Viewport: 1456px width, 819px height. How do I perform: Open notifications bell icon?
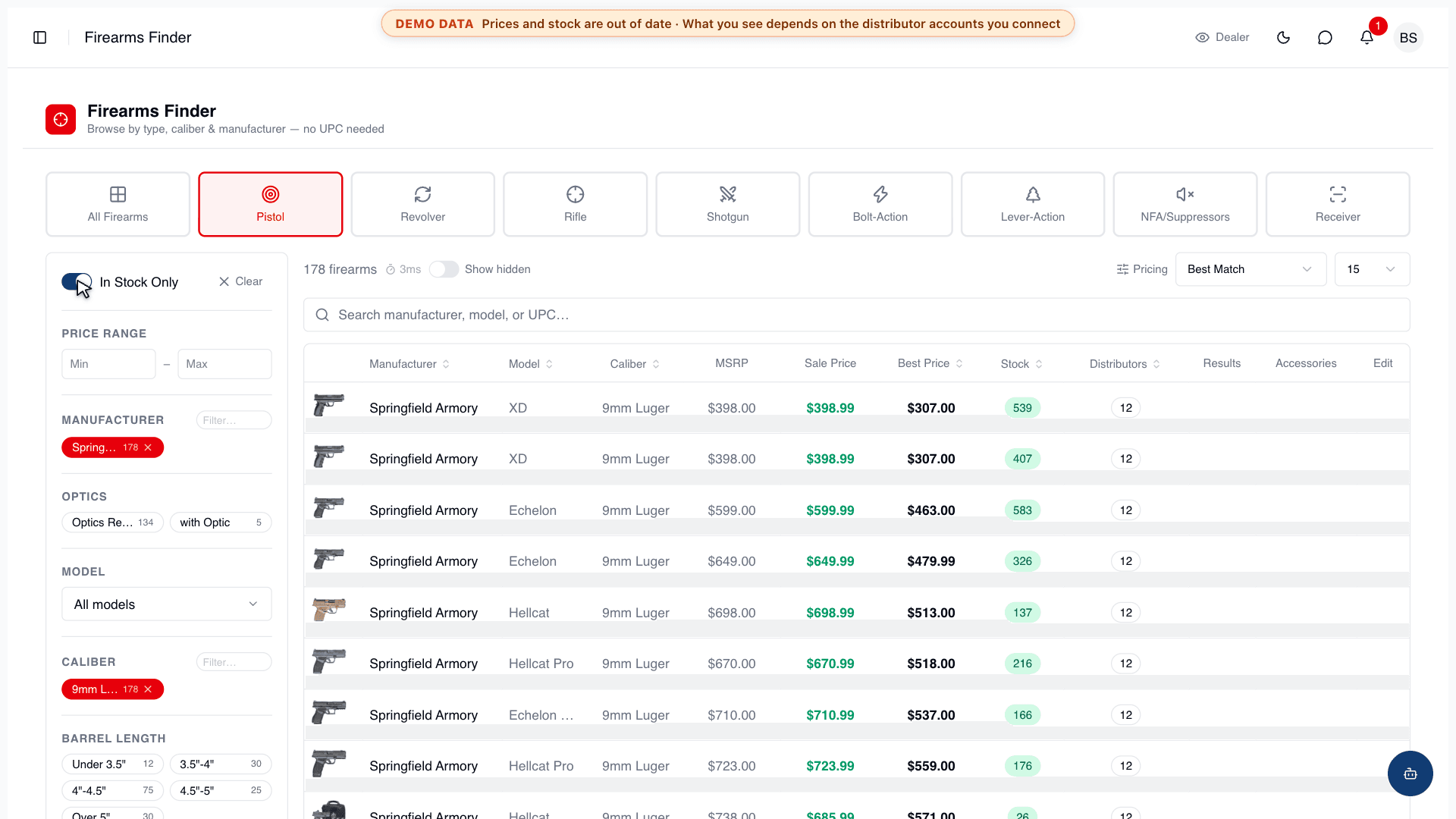pos(1367,37)
